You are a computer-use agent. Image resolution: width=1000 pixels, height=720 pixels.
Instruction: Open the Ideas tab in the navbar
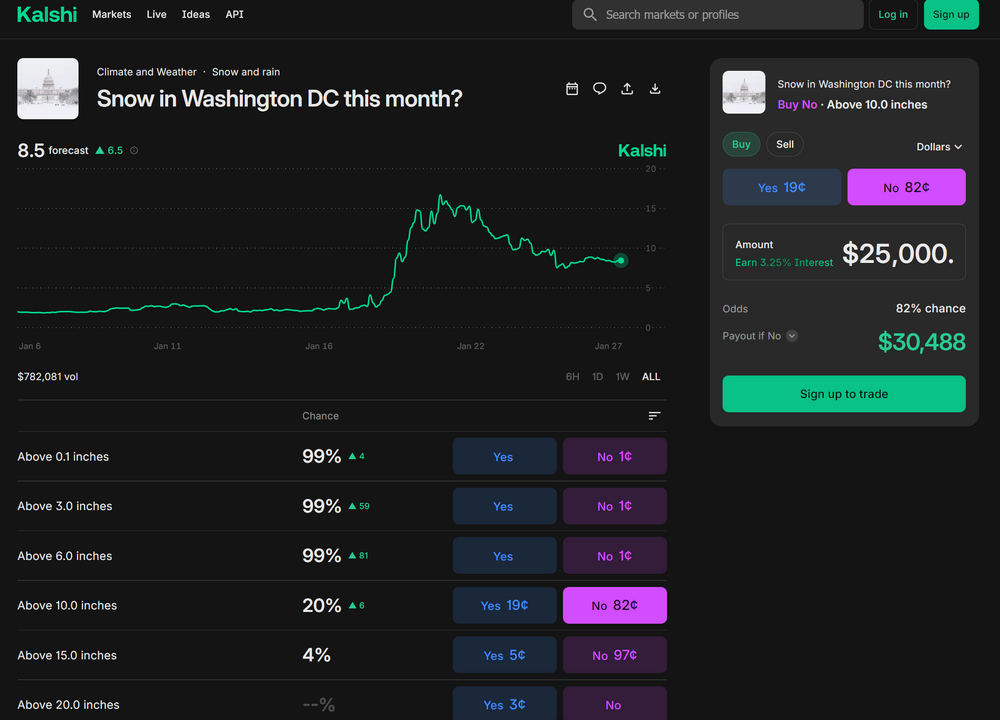pos(195,15)
